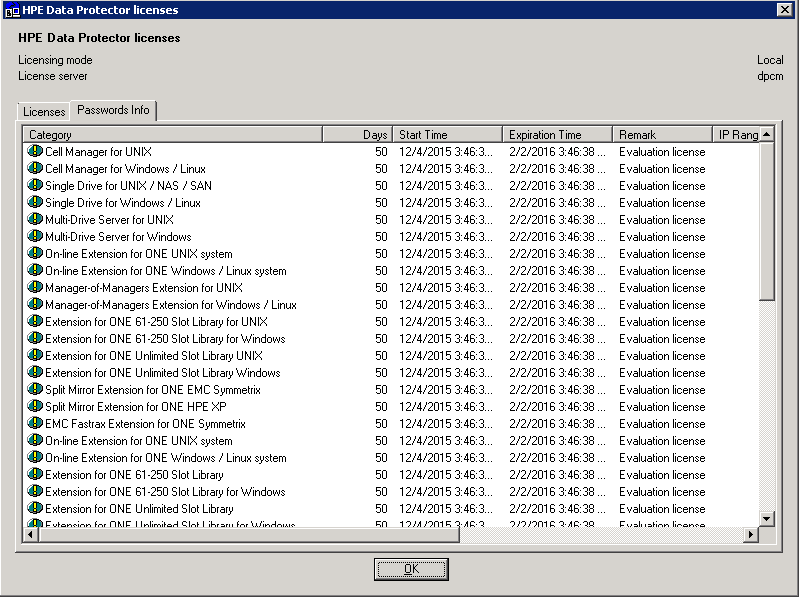Click the vertical scrollbar up arrow
This screenshot has height=597, width=799.
(x=766, y=134)
